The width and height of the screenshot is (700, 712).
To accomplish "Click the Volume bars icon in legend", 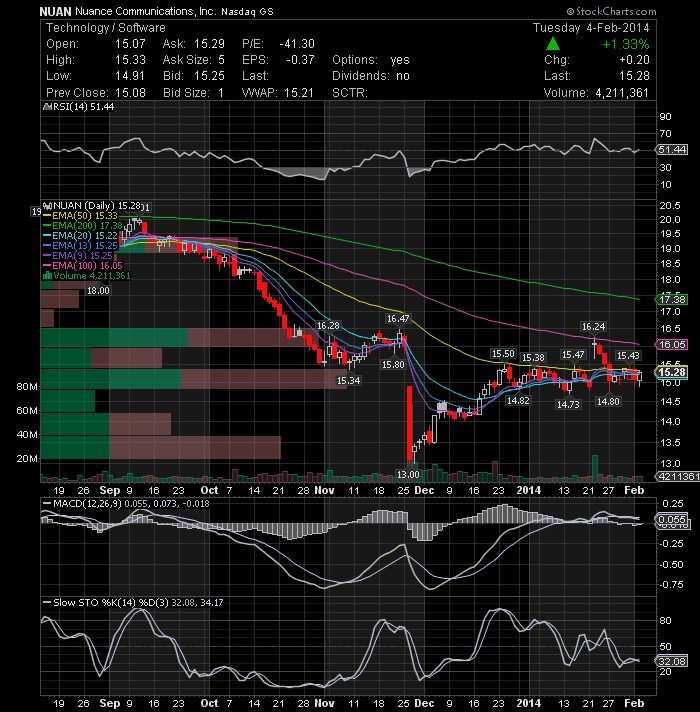I will pyautogui.click(x=47, y=276).
